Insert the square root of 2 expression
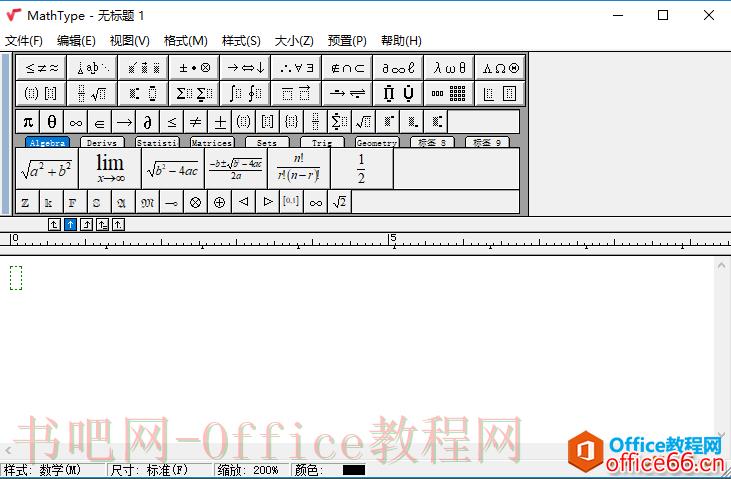The image size is (731, 479). pyautogui.click(x=340, y=202)
